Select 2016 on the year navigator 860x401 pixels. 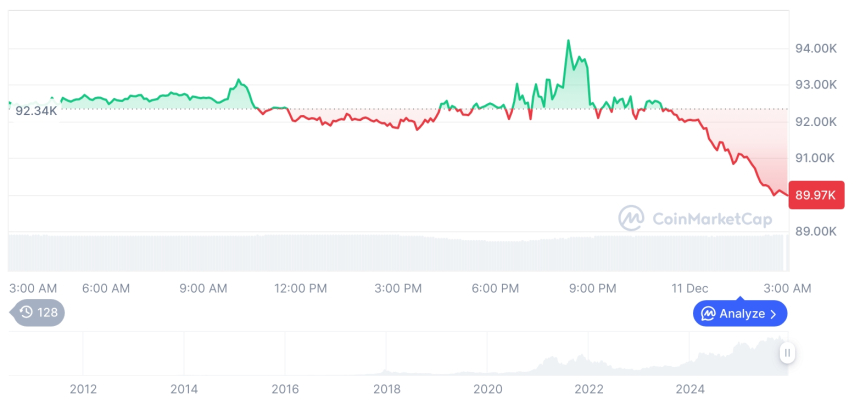285,389
